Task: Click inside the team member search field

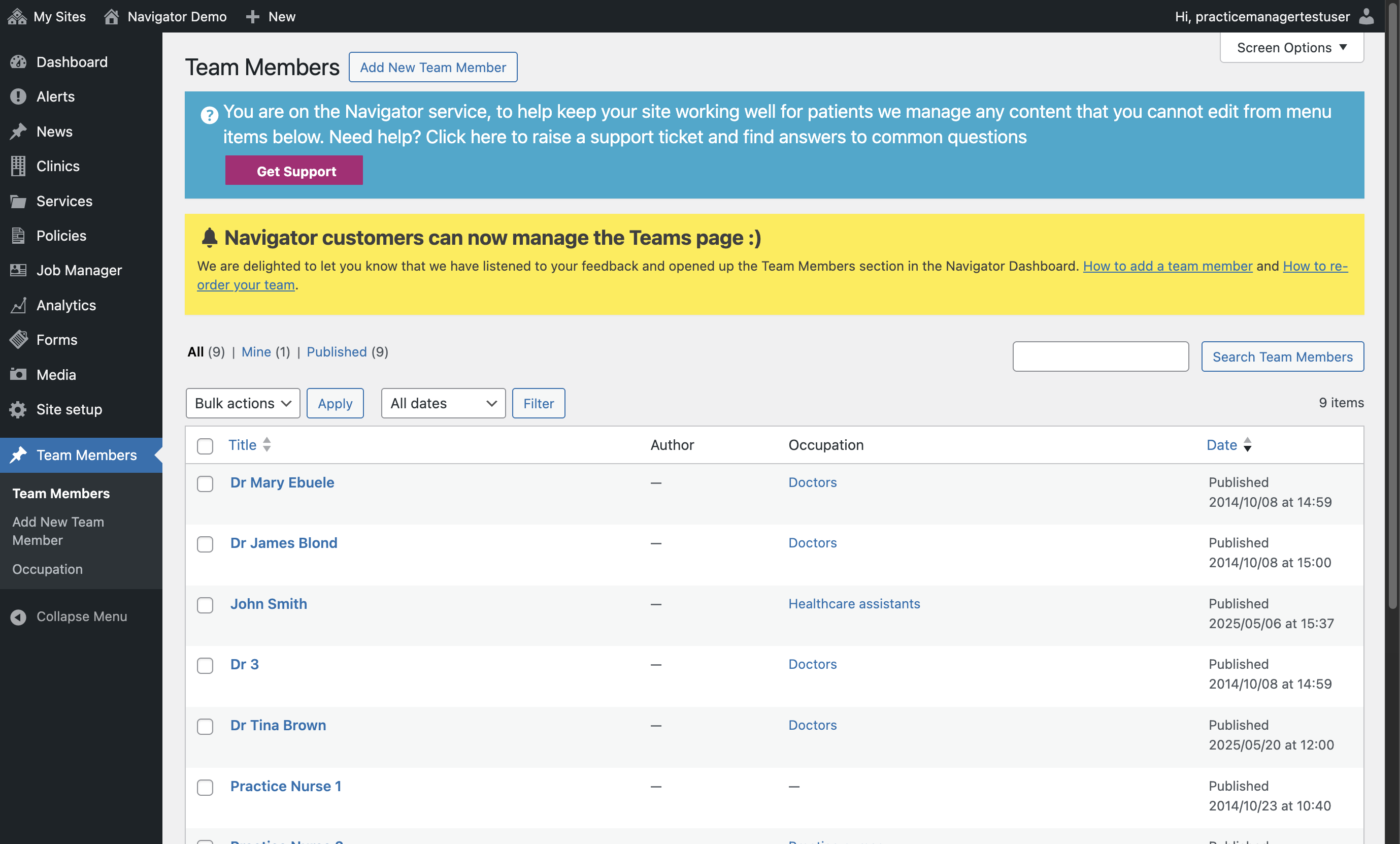Action: pyautogui.click(x=1101, y=356)
